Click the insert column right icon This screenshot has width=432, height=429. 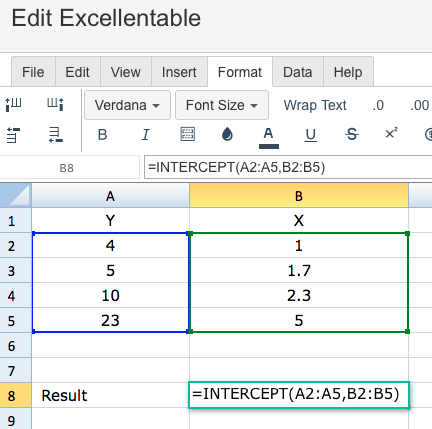55,104
